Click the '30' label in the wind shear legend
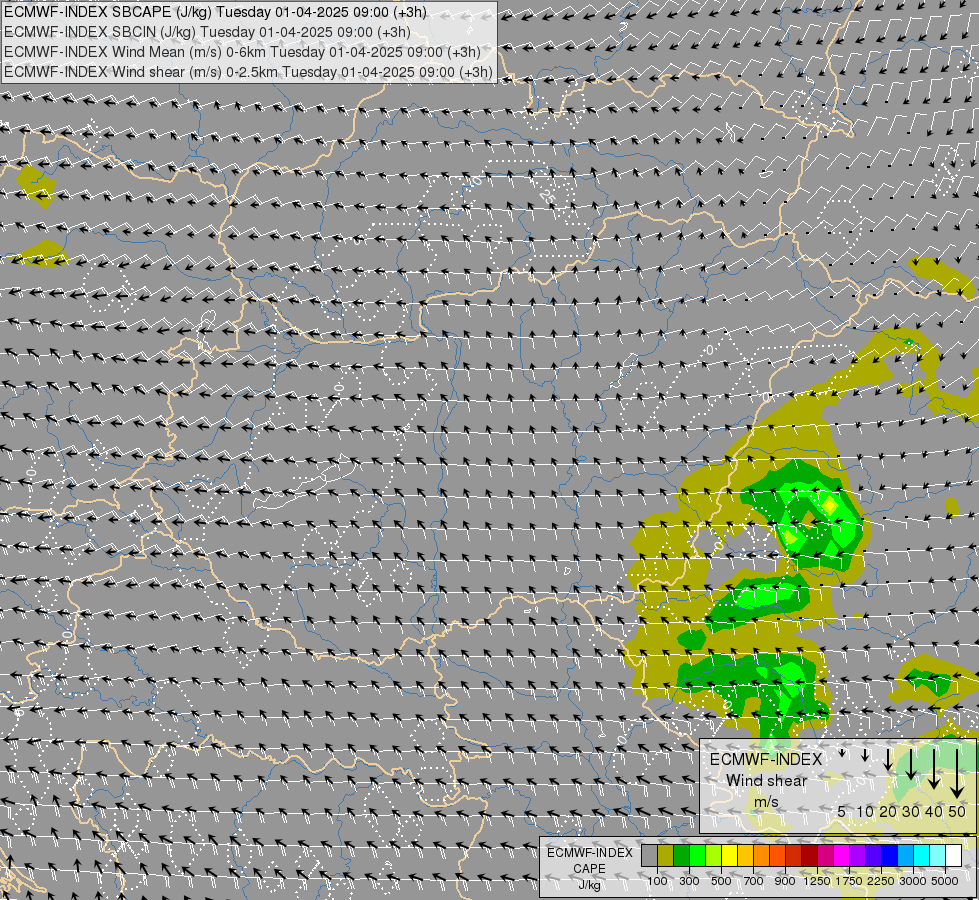979x900 pixels. [x=911, y=811]
